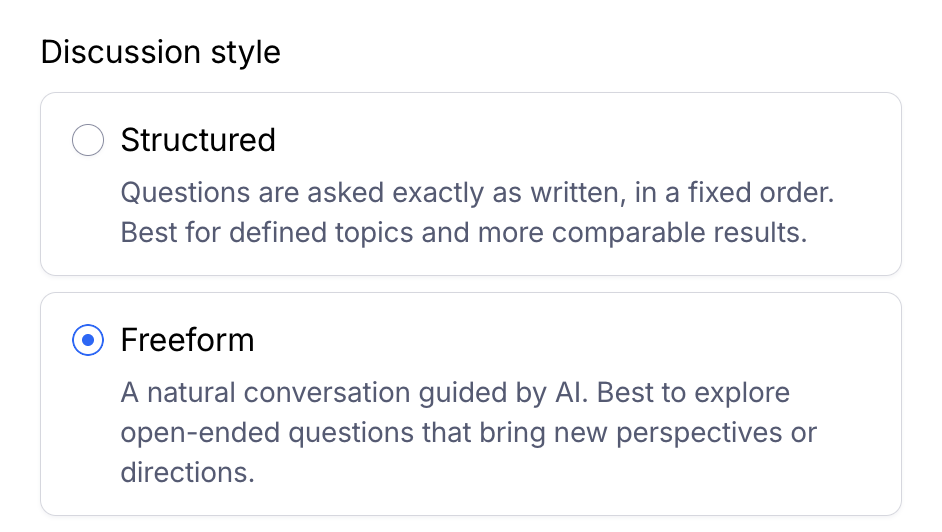Click the blue dot in Freeform radio
This screenshot has height=532, width=942.
coord(88,341)
